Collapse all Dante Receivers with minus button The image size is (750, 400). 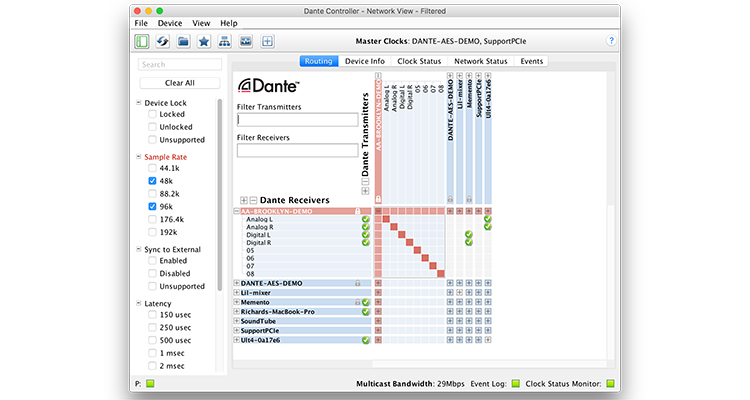[x=254, y=200]
